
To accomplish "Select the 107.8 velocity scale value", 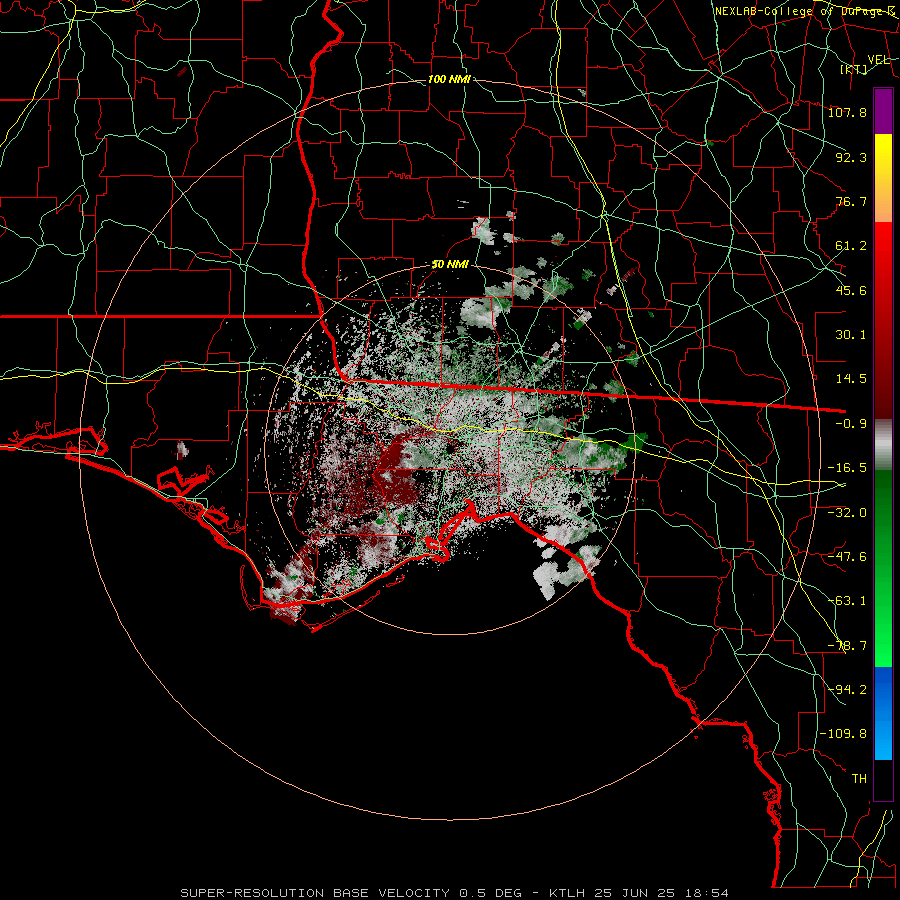I will pos(847,112).
